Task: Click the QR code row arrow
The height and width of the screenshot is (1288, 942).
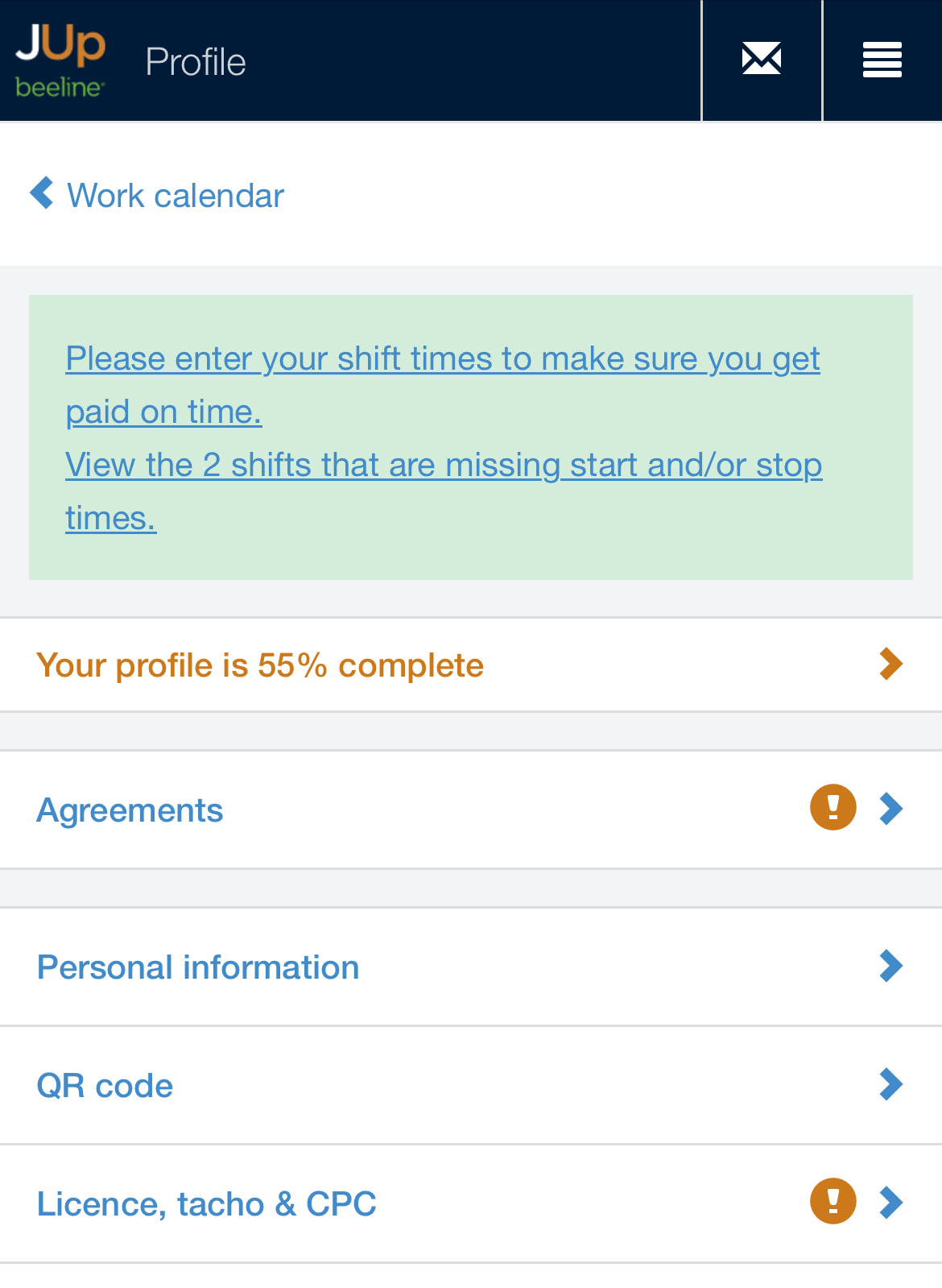Action: click(x=890, y=1084)
